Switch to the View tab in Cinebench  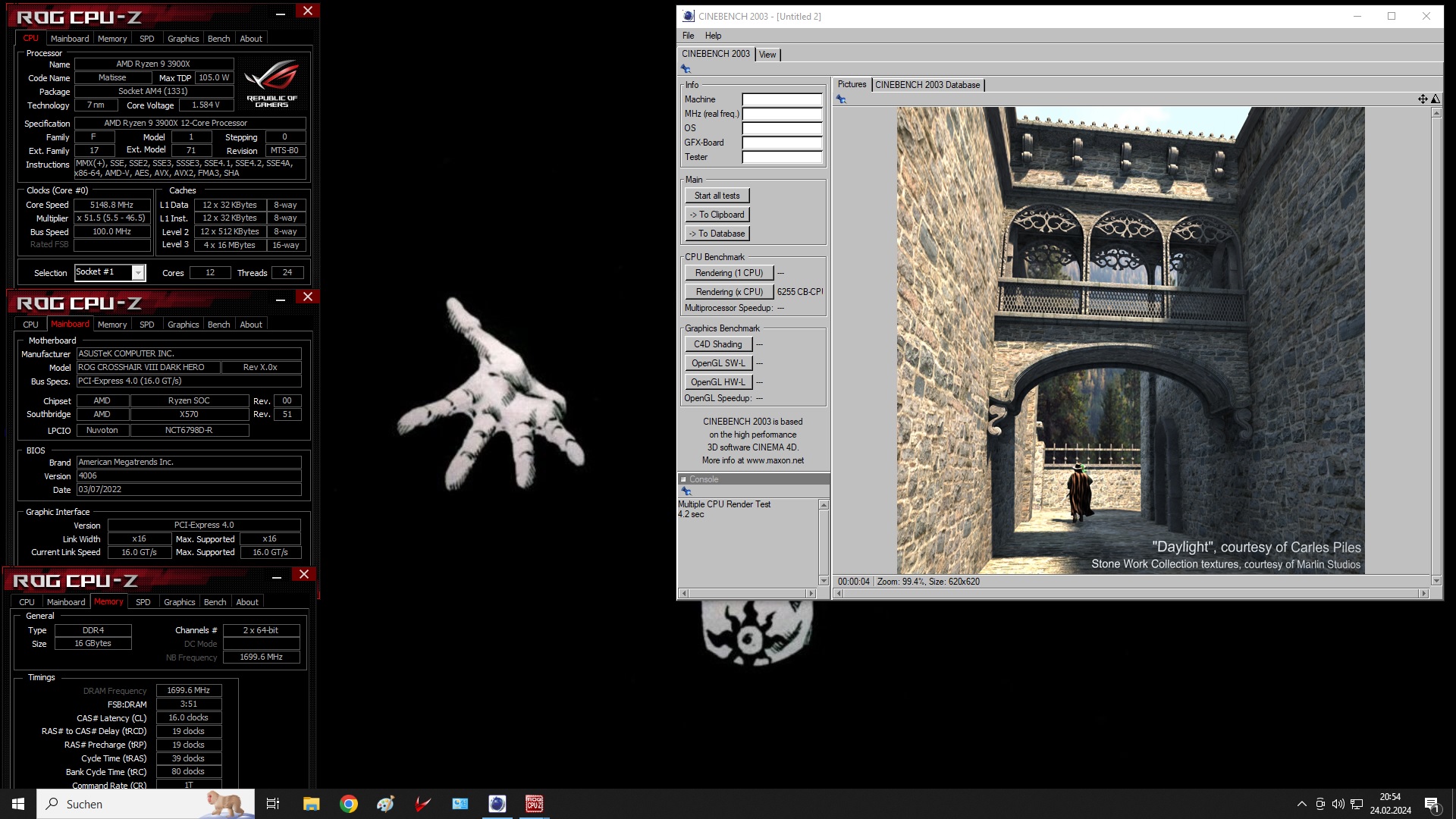pos(767,55)
